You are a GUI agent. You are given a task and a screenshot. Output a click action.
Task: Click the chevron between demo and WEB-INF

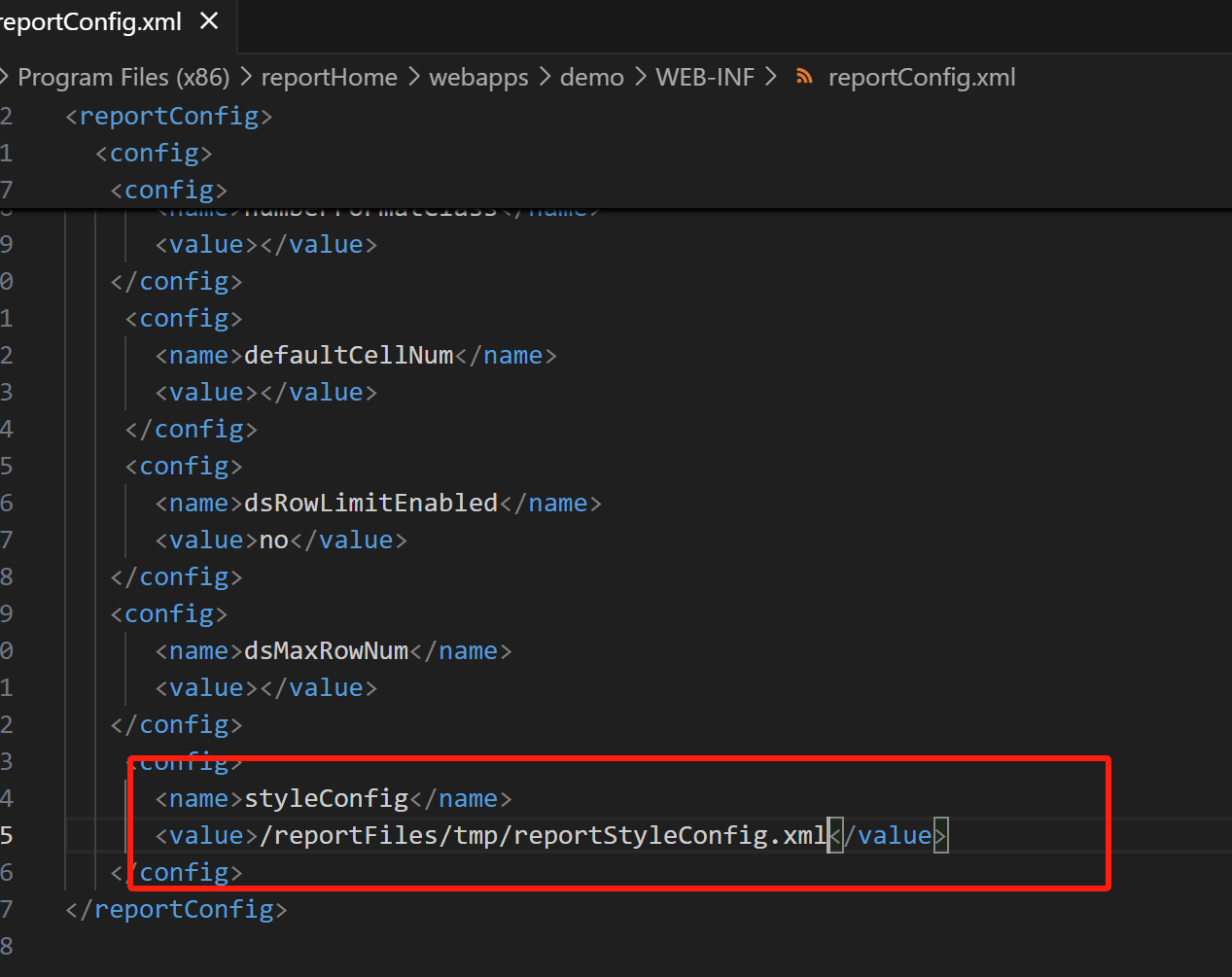[640, 77]
